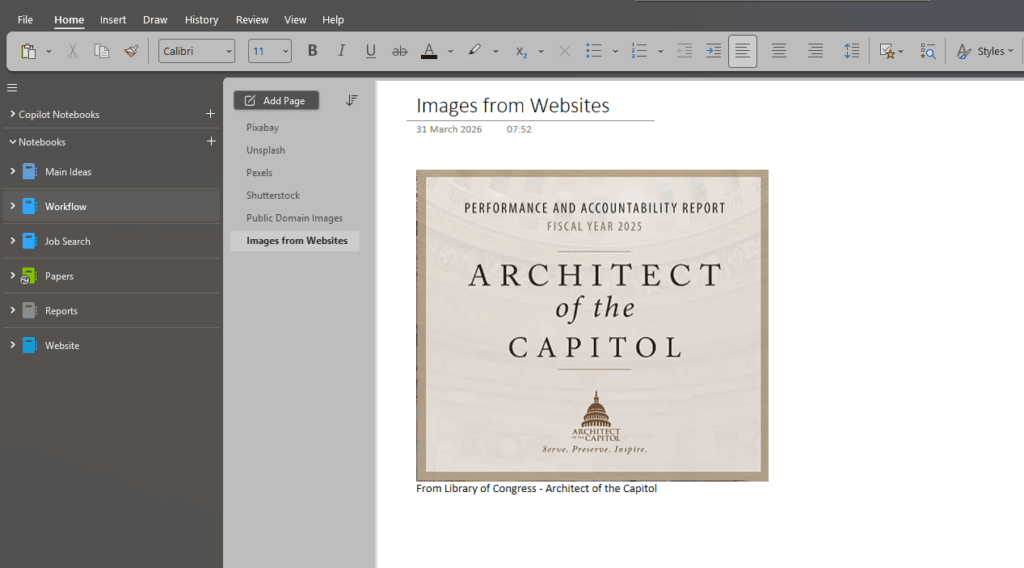Image resolution: width=1024 pixels, height=568 pixels.
Task: Open the File menu
Action: coord(25,20)
